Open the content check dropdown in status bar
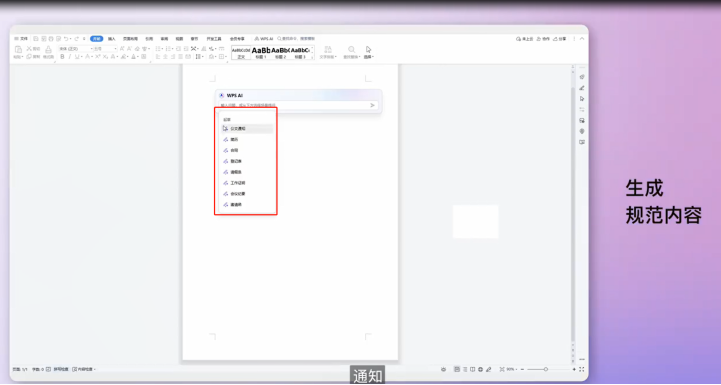This screenshot has width=721, height=385. pos(84,369)
